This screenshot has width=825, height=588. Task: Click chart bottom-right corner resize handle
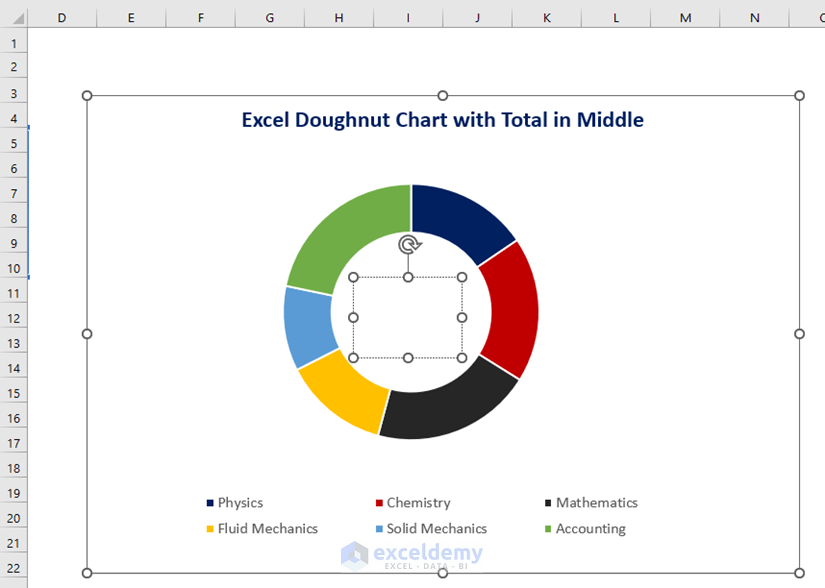(x=799, y=573)
